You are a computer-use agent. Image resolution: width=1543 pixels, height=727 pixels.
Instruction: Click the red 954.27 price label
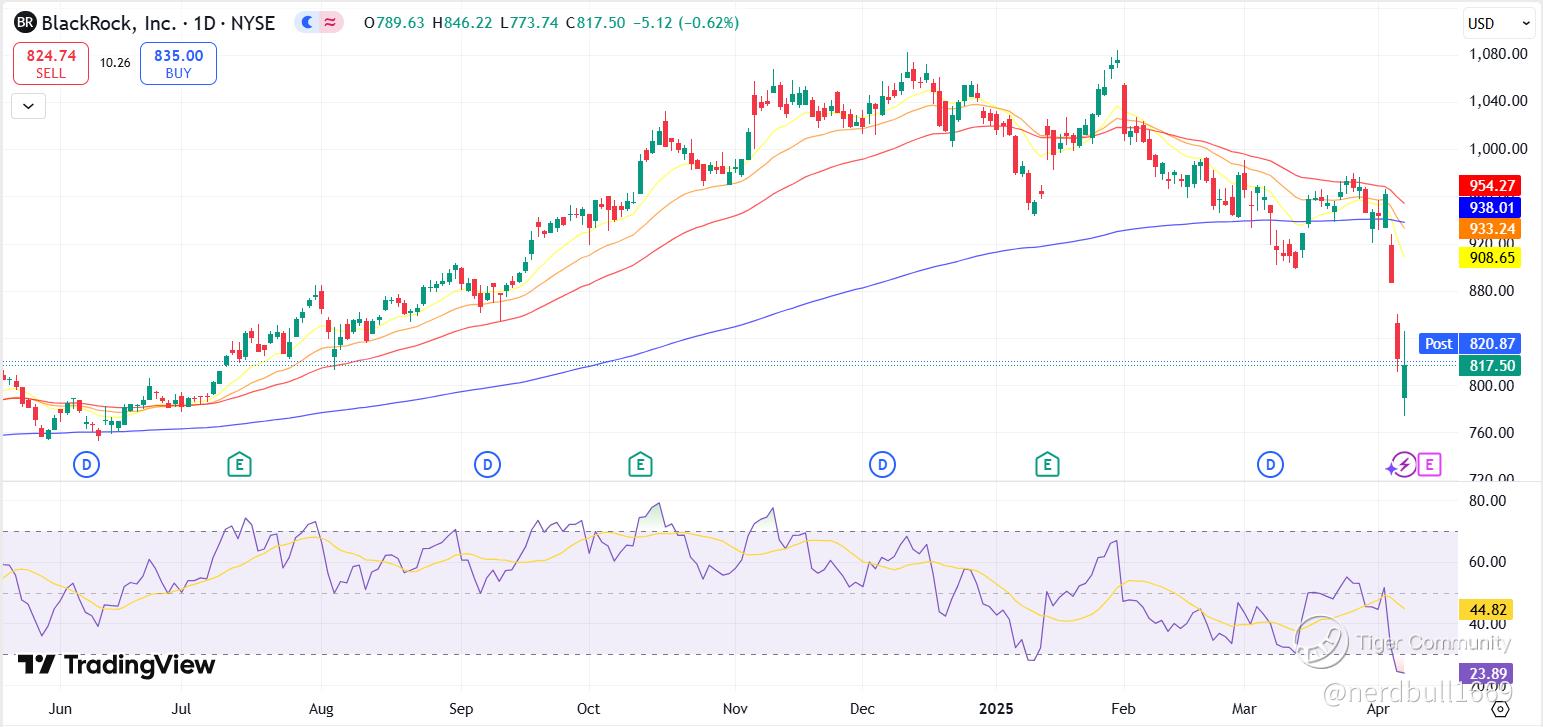(x=1491, y=186)
